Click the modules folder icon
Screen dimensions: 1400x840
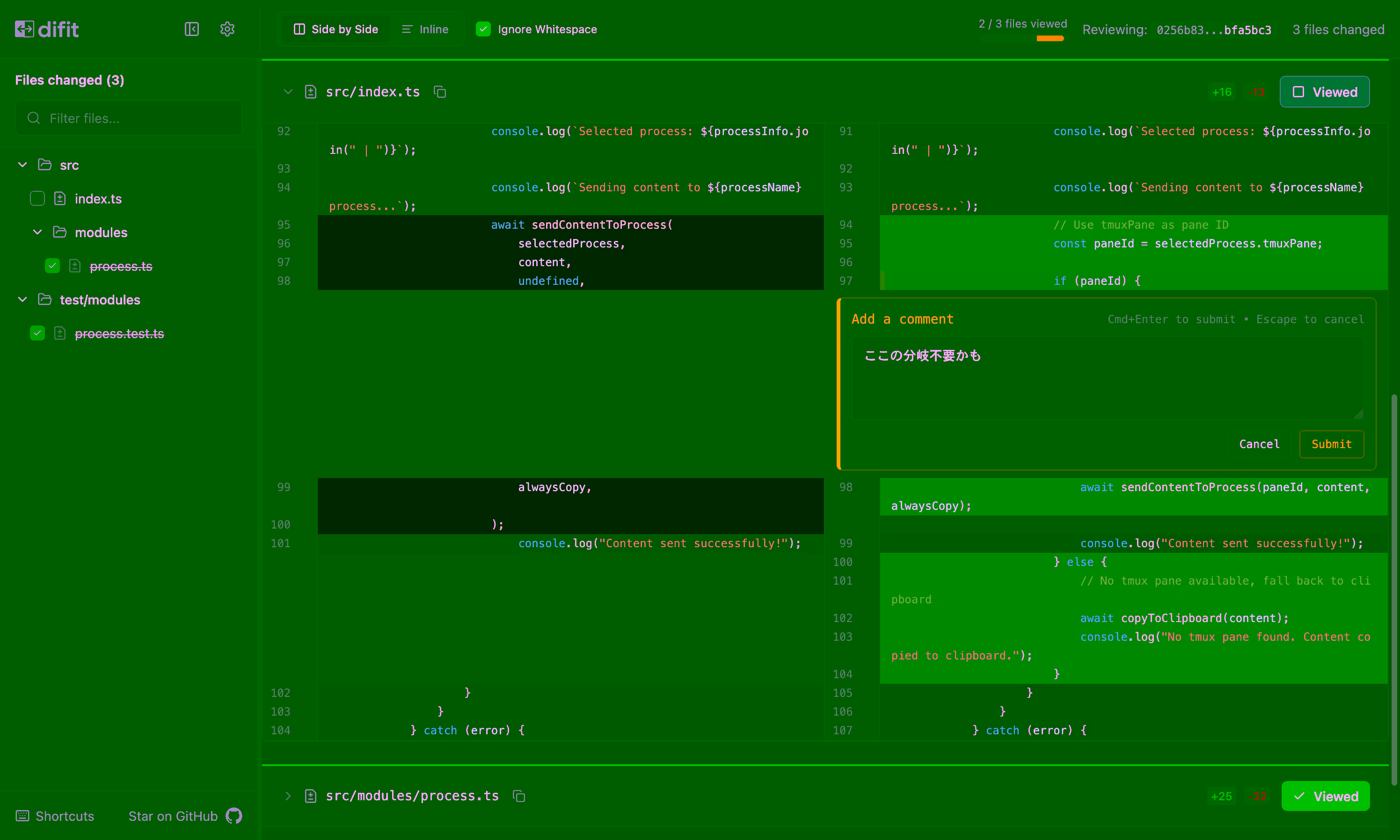[59, 232]
